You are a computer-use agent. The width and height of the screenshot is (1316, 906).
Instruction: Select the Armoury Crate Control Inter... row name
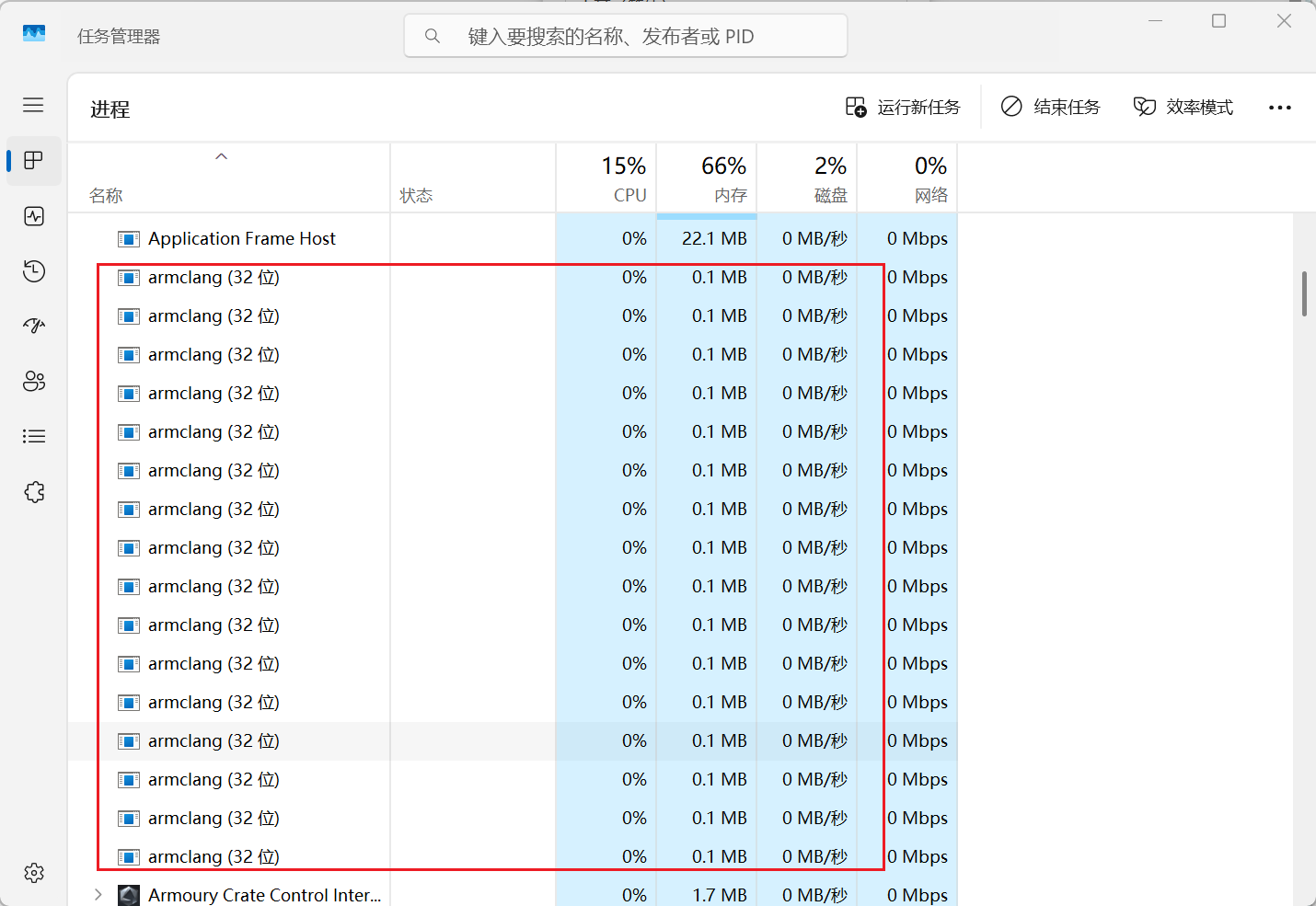264,895
